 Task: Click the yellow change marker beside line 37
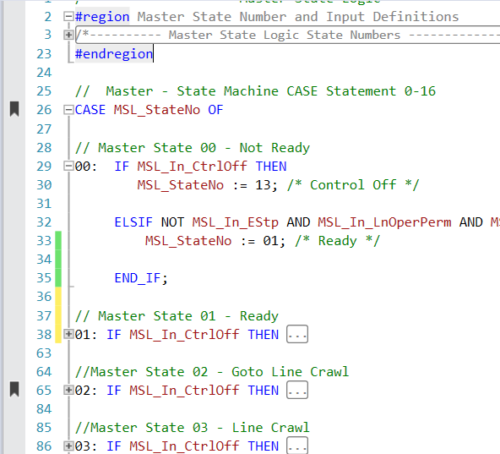pyautogui.click(x=58, y=315)
